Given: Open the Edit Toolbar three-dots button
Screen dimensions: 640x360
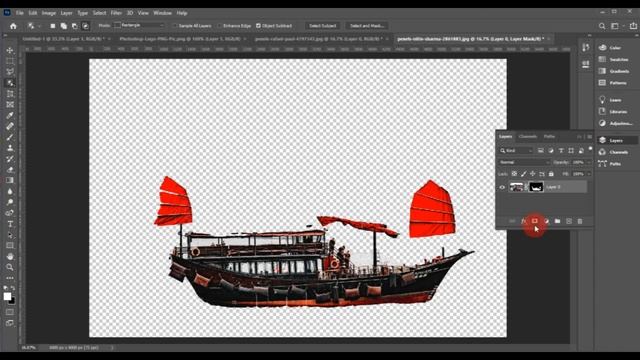Looking at the screenshot, I should (10, 278).
